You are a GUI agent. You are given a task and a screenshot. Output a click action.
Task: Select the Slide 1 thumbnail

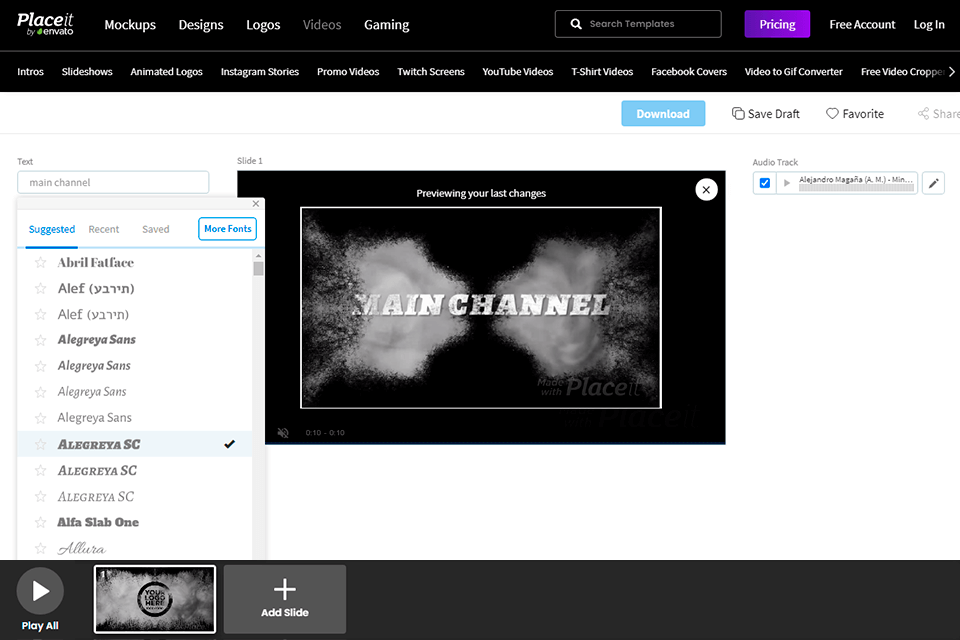(154, 597)
